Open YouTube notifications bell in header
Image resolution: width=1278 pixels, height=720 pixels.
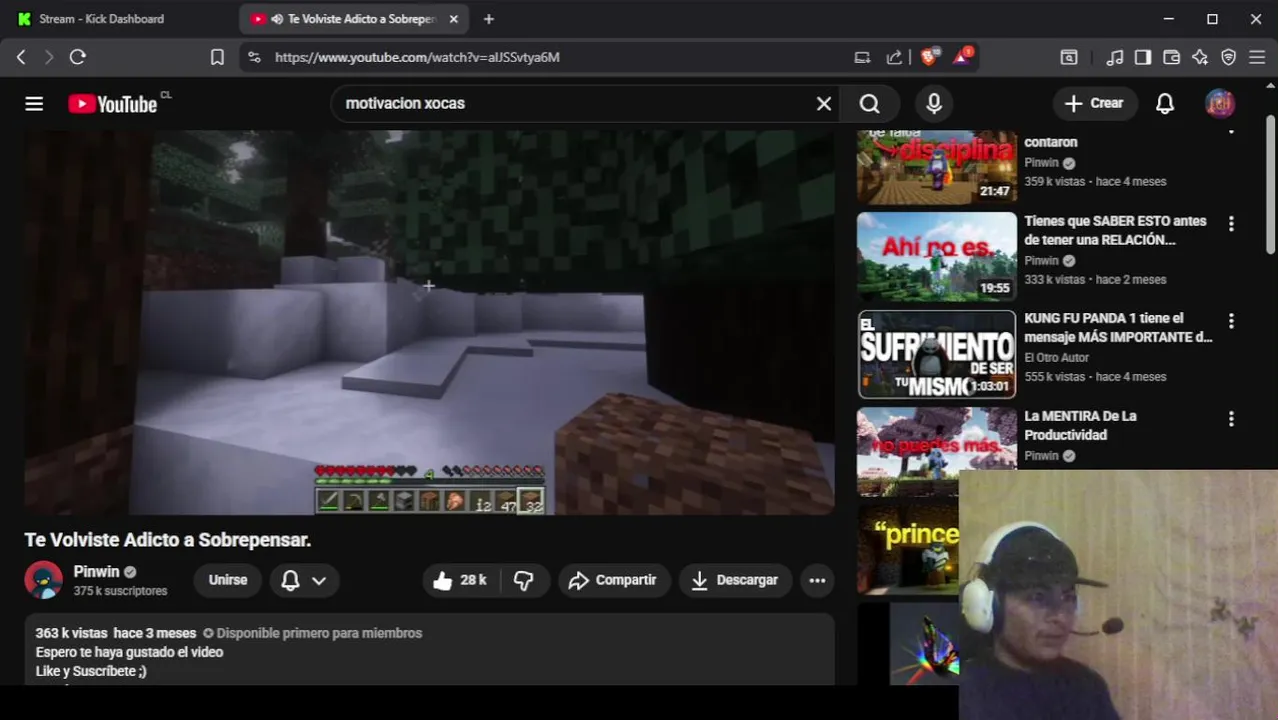click(1165, 103)
